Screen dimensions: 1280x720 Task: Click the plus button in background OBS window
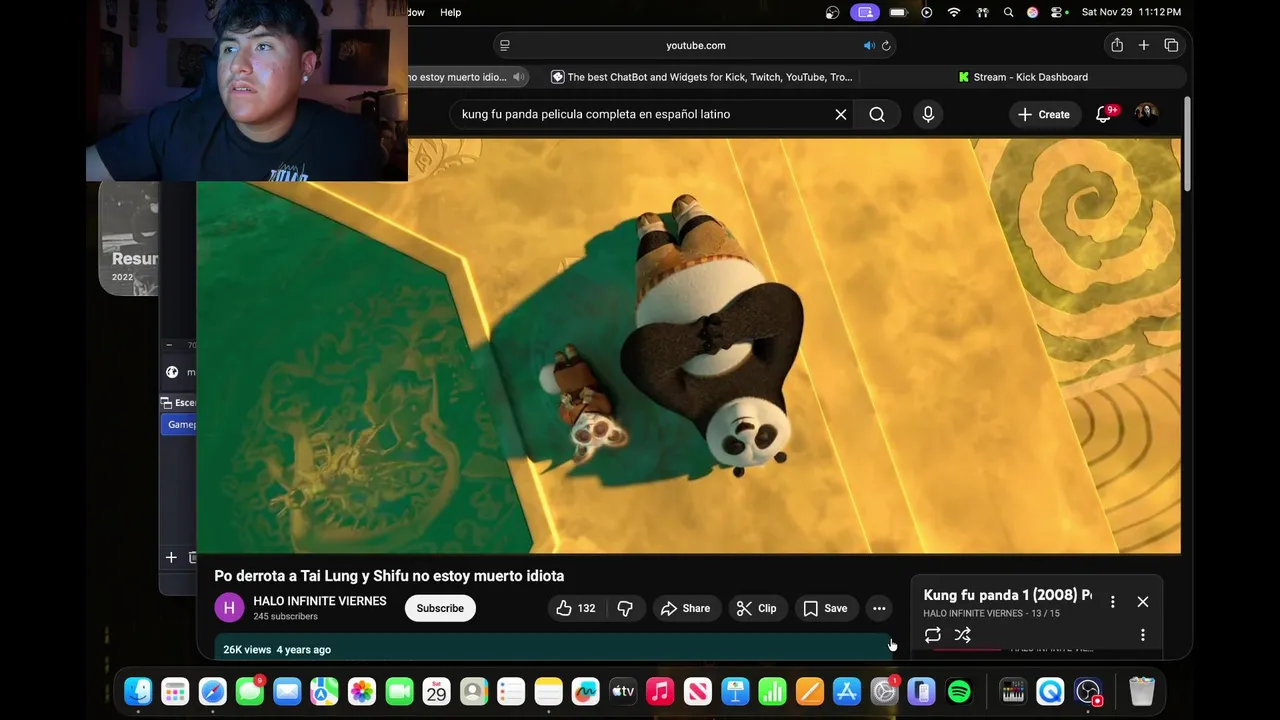click(x=171, y=557)
